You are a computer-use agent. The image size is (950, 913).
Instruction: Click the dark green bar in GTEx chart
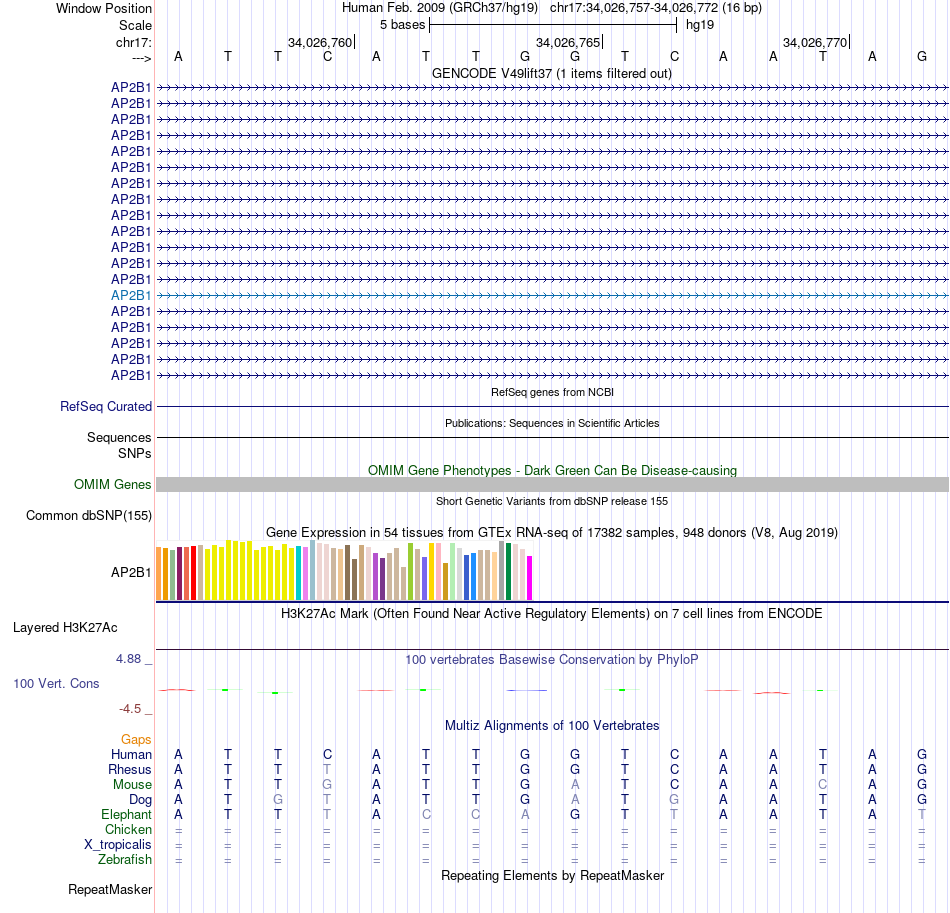click(509, 572)
